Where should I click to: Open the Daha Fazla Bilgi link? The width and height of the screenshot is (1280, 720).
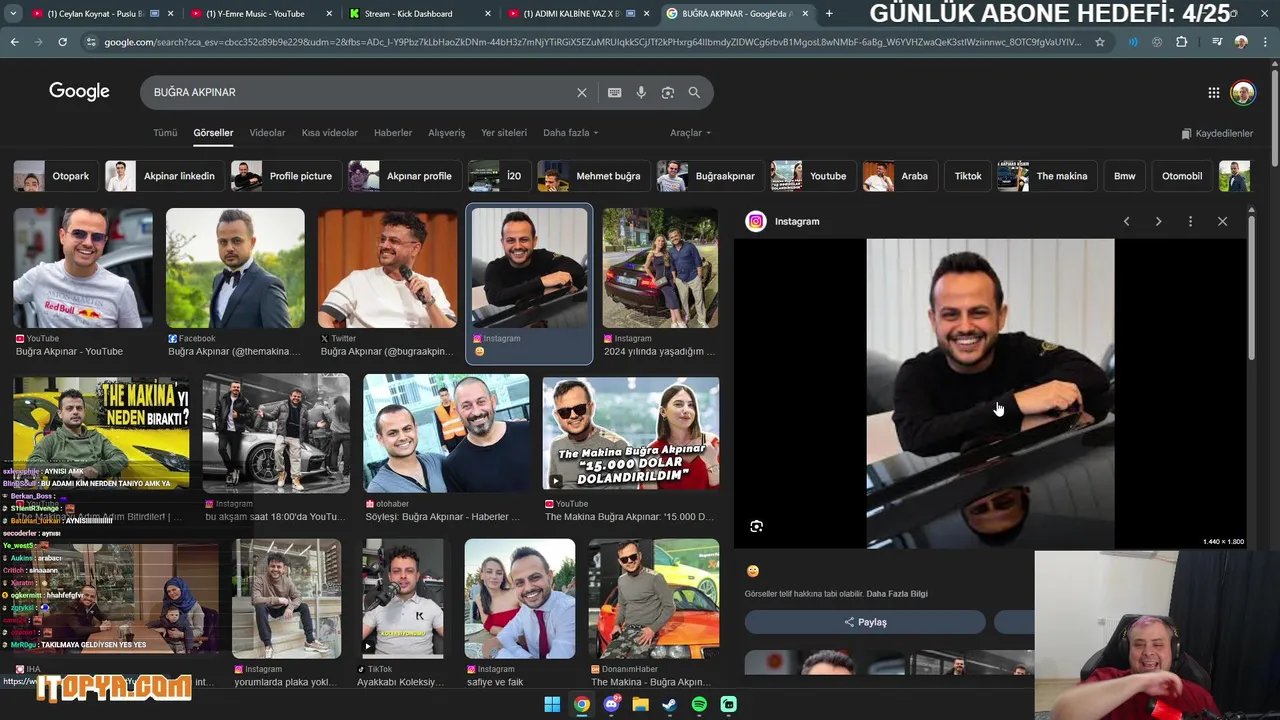897,594
